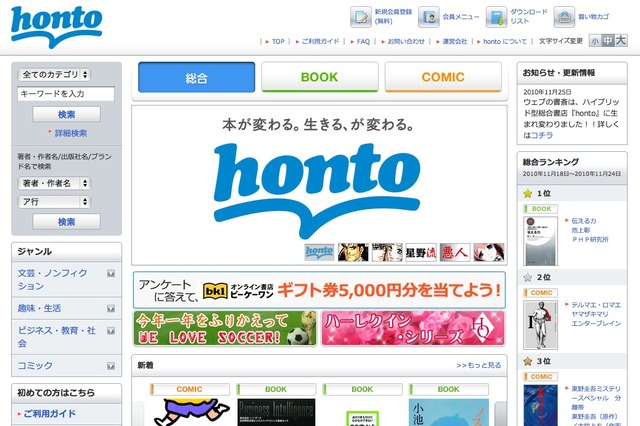Expand コミック genre arrow

tap(111, 366)
